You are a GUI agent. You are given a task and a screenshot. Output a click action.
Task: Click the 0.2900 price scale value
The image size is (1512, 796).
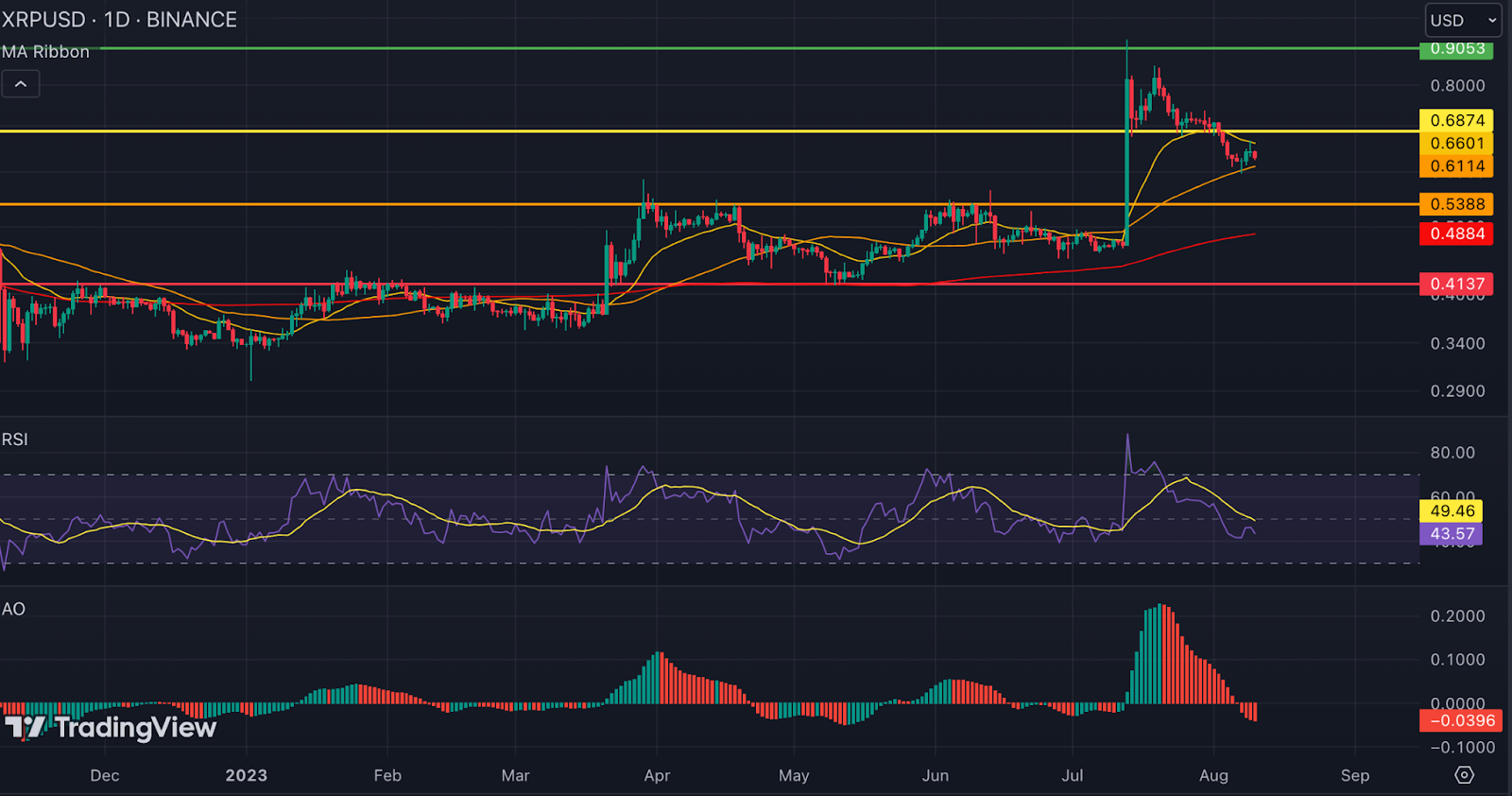[1457, 390]
